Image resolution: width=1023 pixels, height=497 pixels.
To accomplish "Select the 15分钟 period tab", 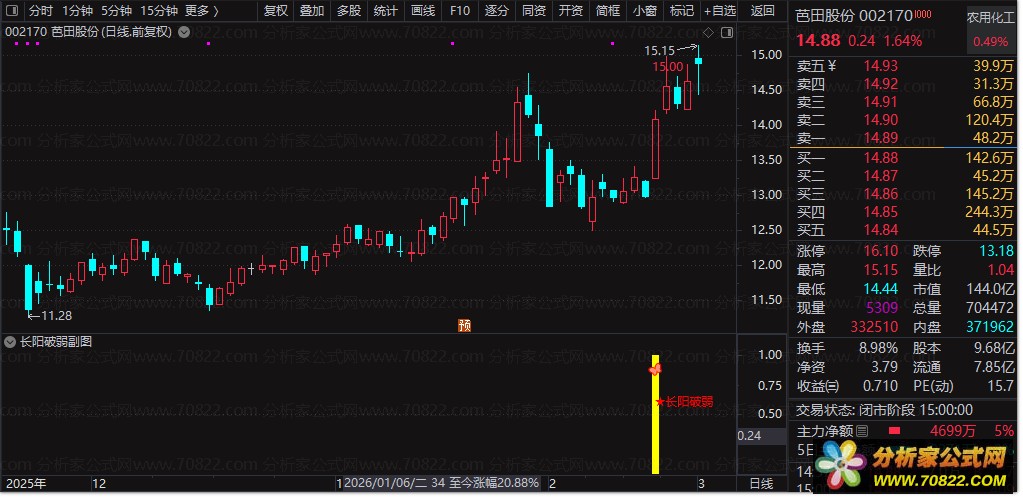I will click(159, 10).
